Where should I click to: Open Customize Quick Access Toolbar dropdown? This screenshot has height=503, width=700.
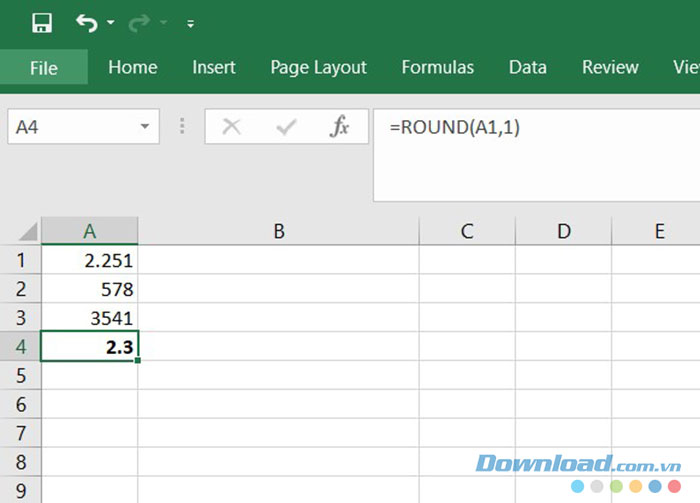tap(191, 23)
